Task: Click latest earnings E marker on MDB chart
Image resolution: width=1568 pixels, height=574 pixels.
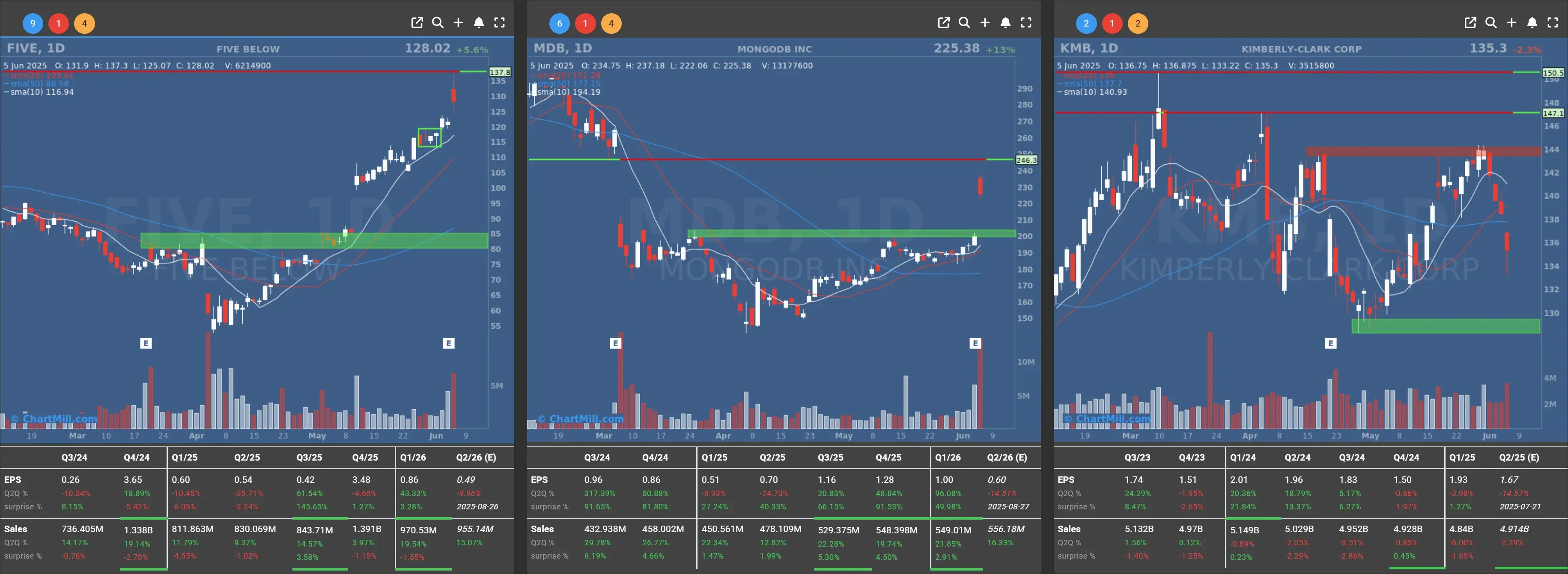Action: 975,343
